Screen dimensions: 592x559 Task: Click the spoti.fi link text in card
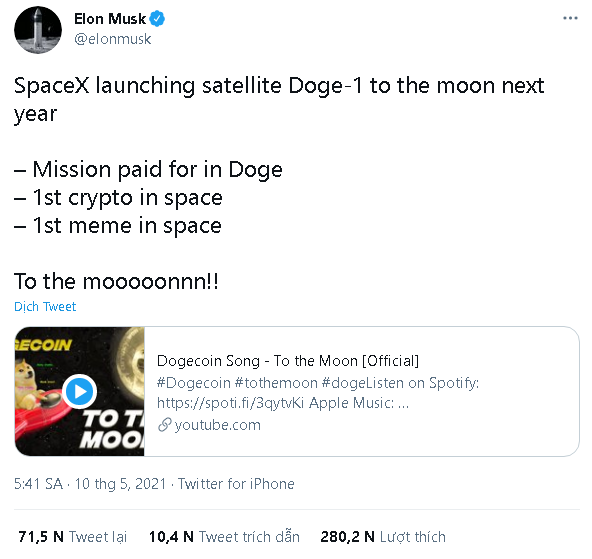(230, 403)
